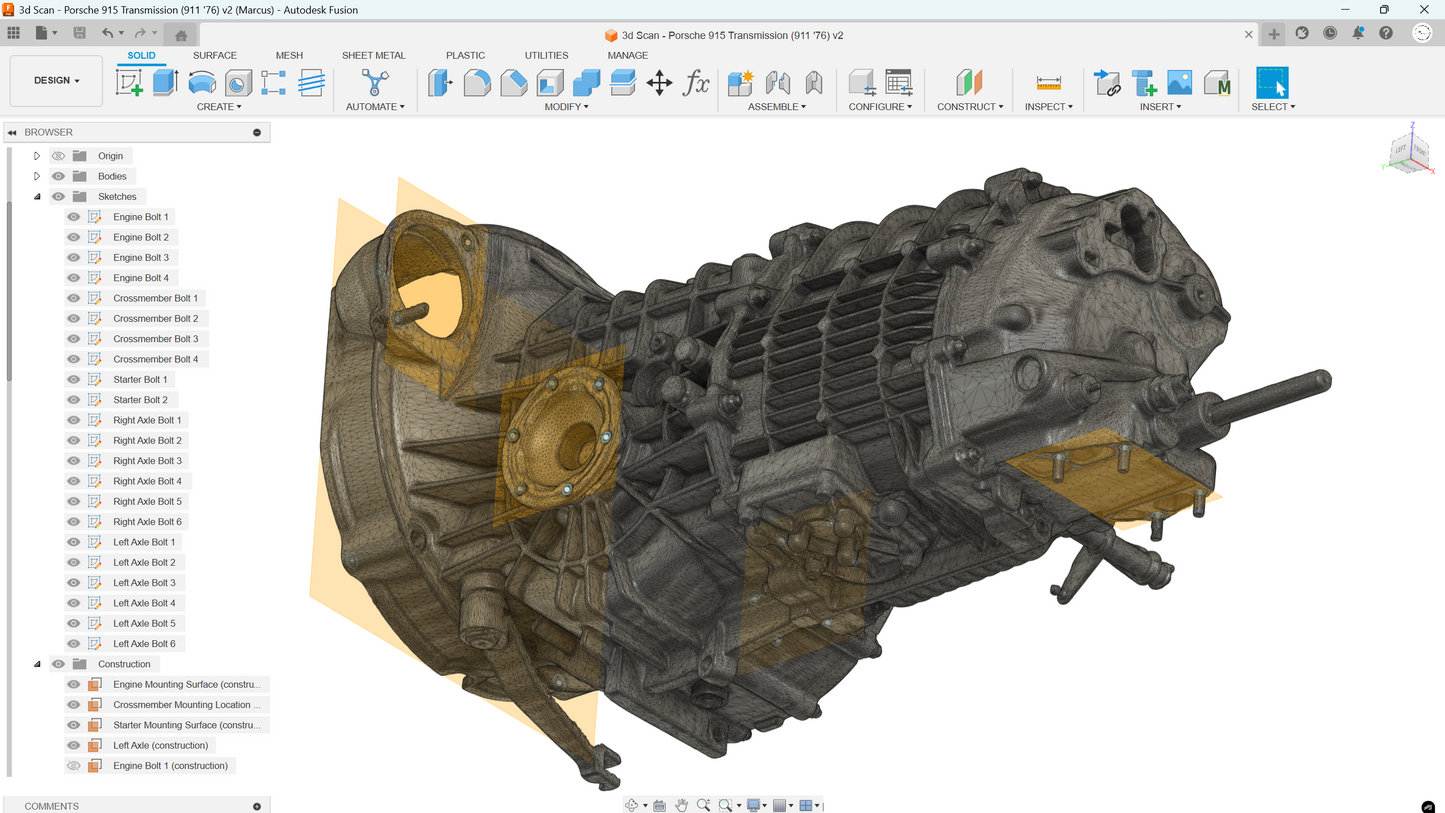
Task: Select the Move/Copy tool
Action: pyautogui.click(x=659, y=83)
